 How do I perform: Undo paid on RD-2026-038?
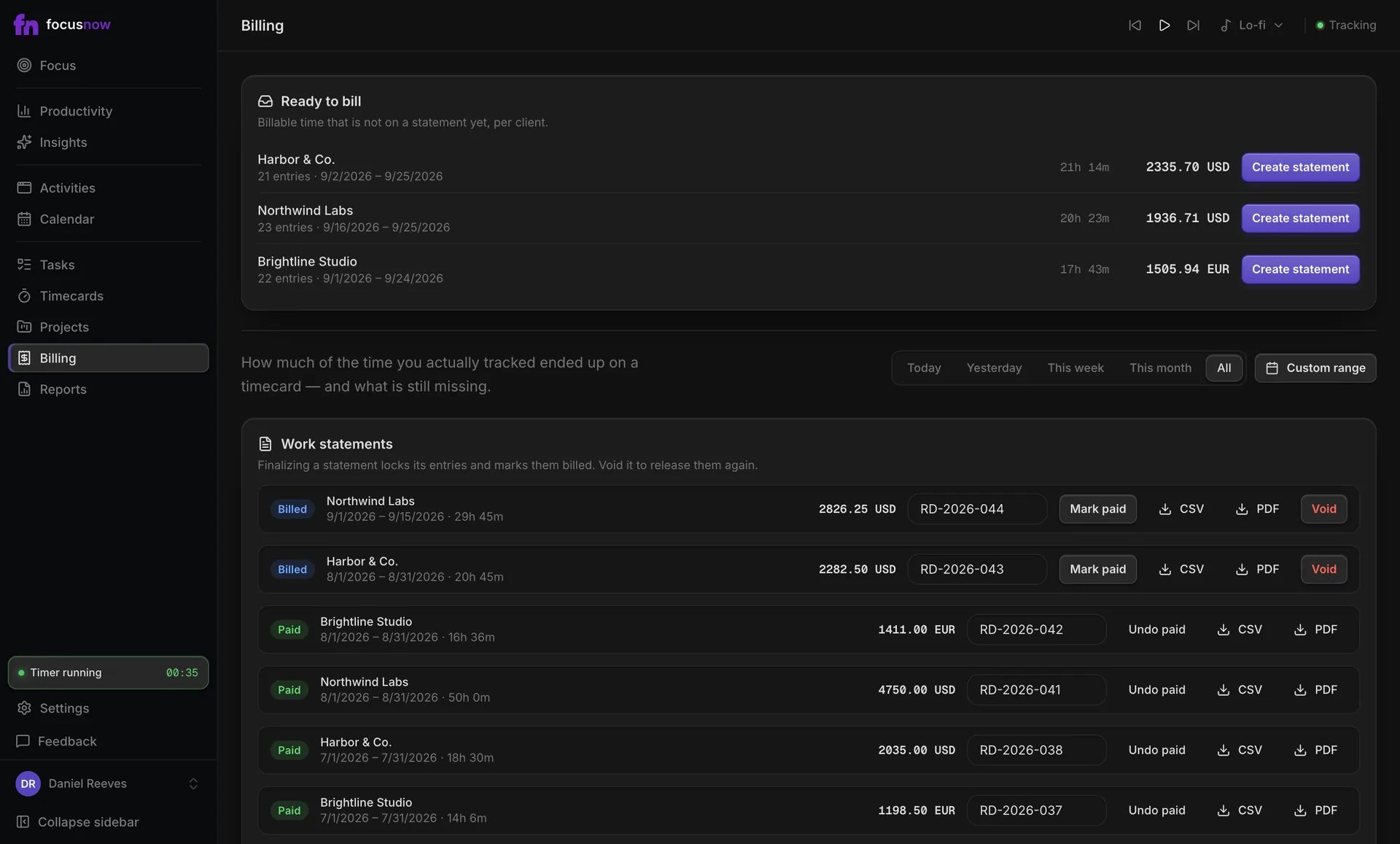[x=1156, y=750]
